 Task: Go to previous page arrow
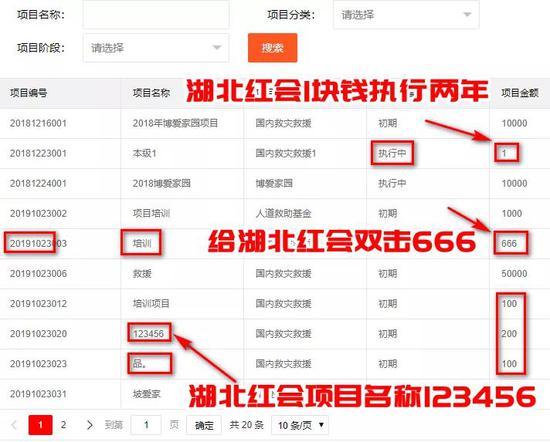[x=14, y=425]
